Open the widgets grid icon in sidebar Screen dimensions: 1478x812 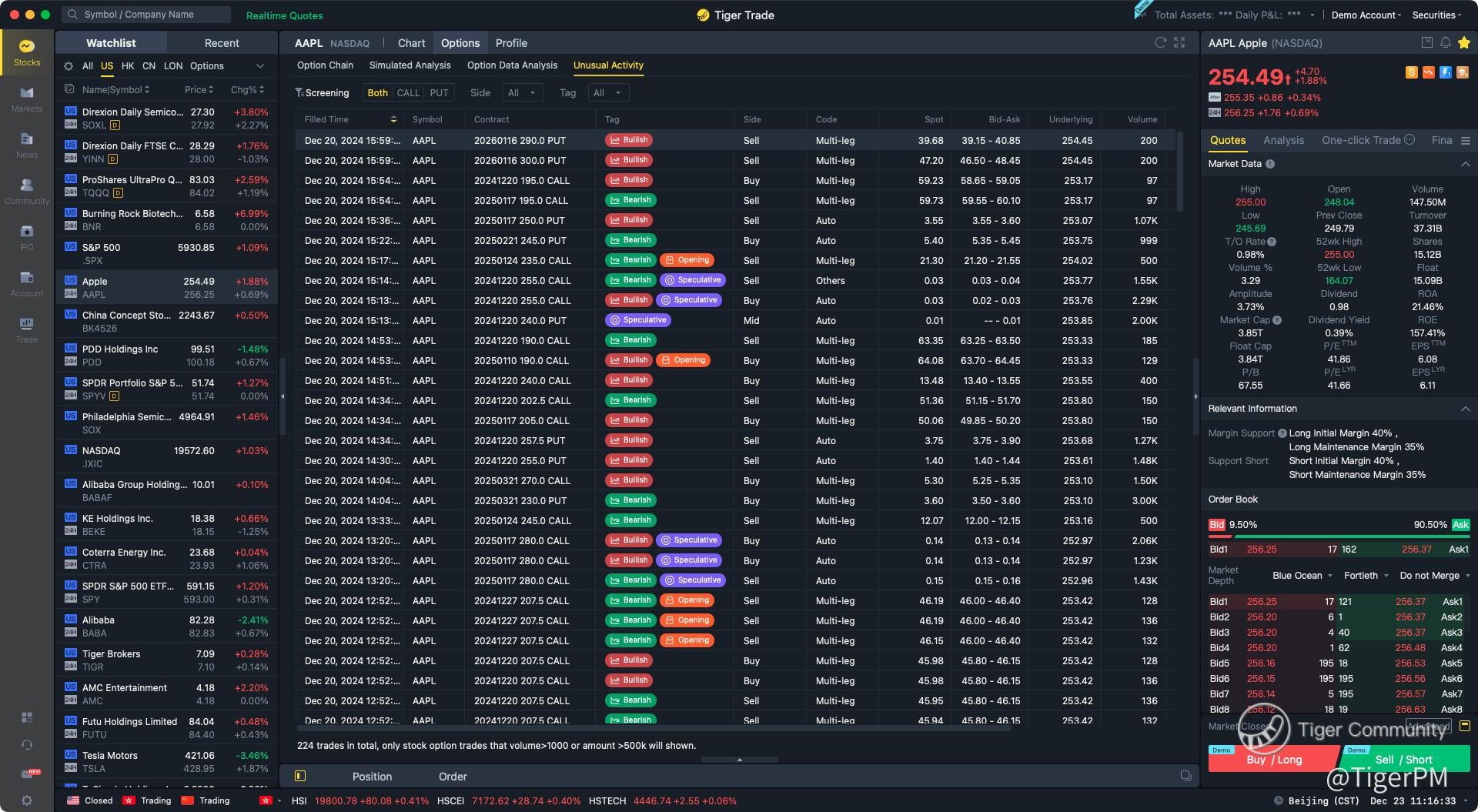coord(27,717)
